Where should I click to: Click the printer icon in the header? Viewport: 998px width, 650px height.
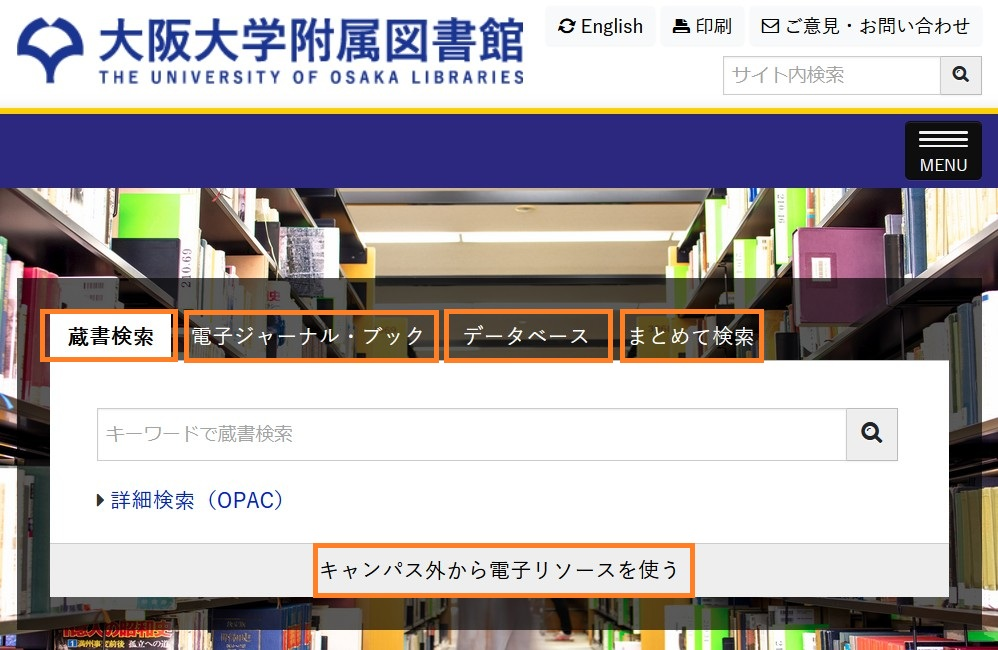click(x=681, y=26)
